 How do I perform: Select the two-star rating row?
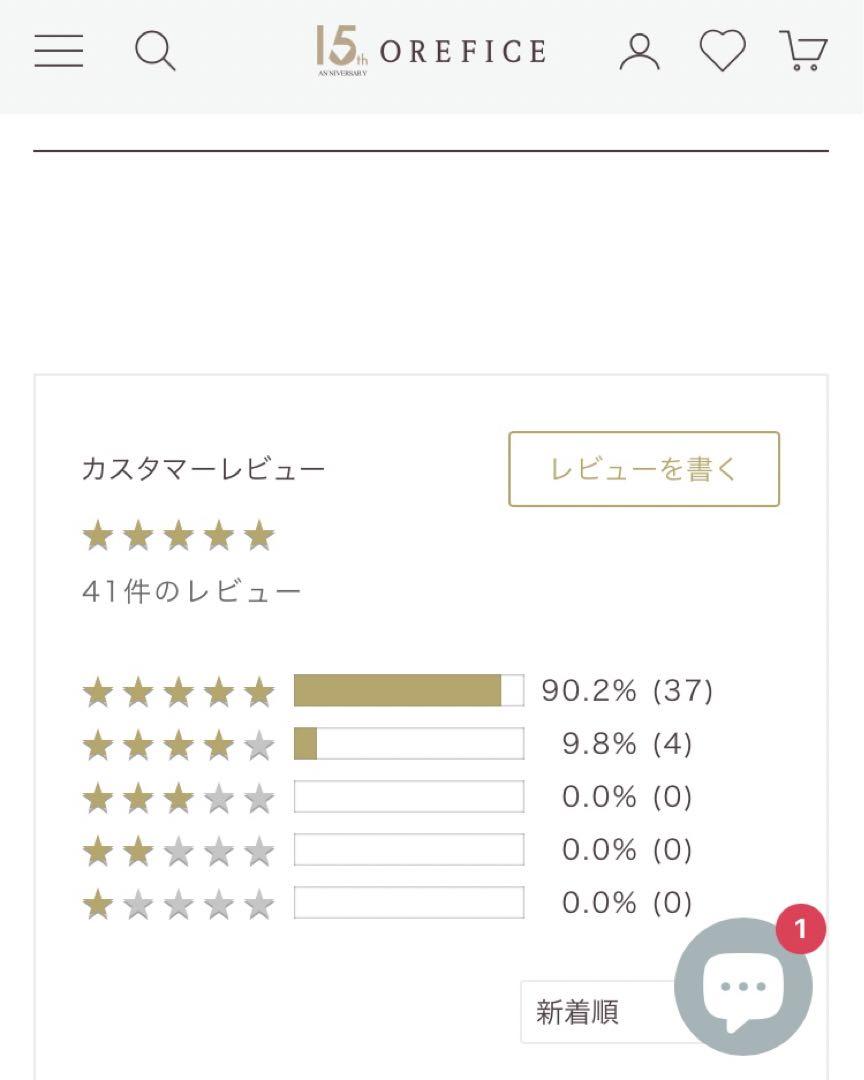point(387,850)
